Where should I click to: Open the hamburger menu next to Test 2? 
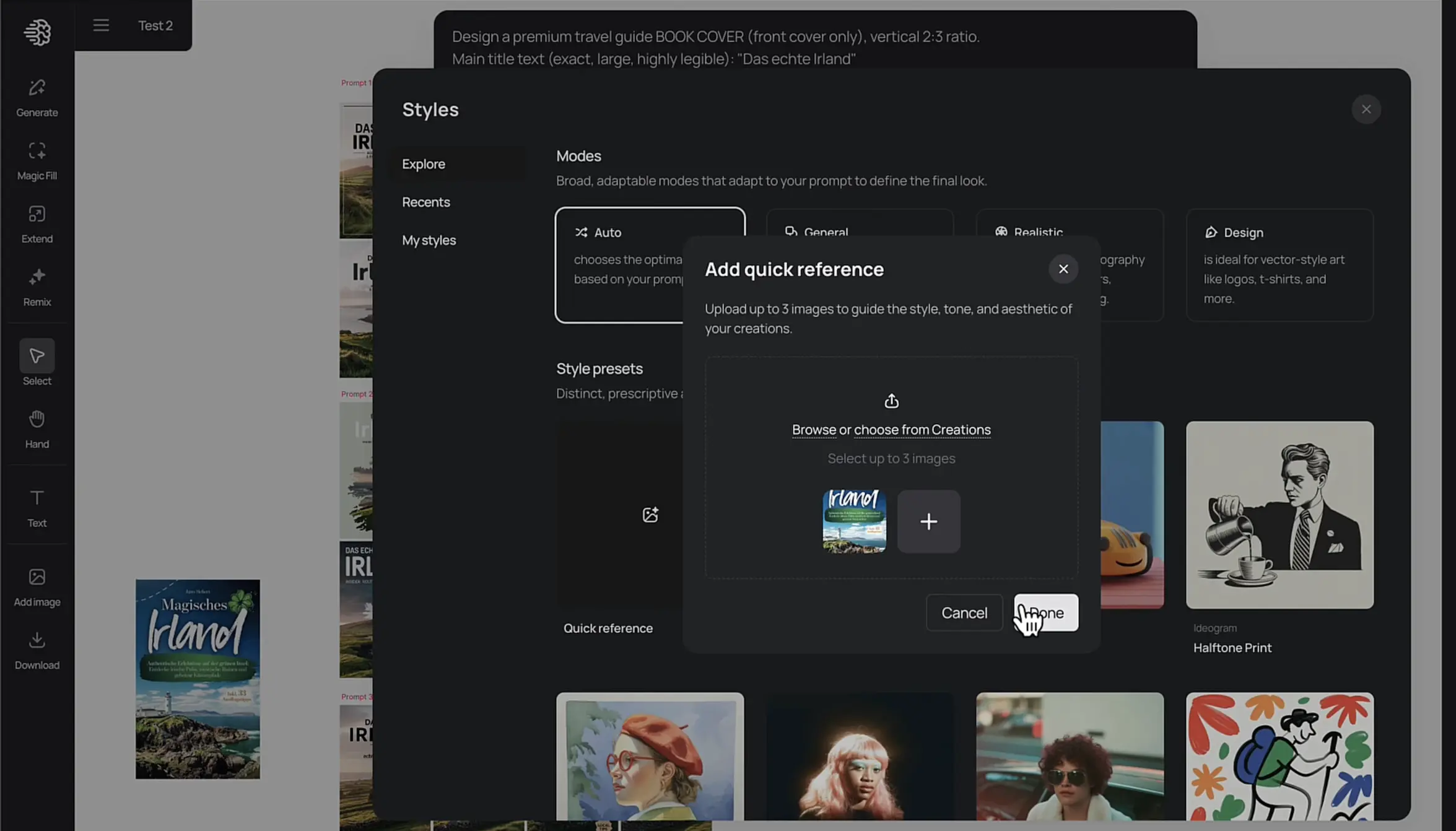coord(101,25)
